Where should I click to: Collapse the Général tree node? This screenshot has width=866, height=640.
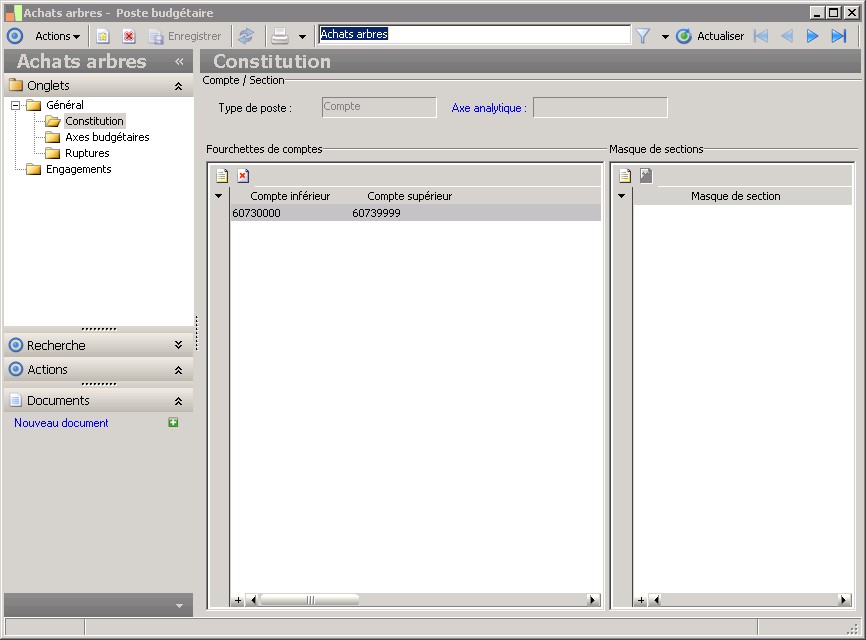16,105
